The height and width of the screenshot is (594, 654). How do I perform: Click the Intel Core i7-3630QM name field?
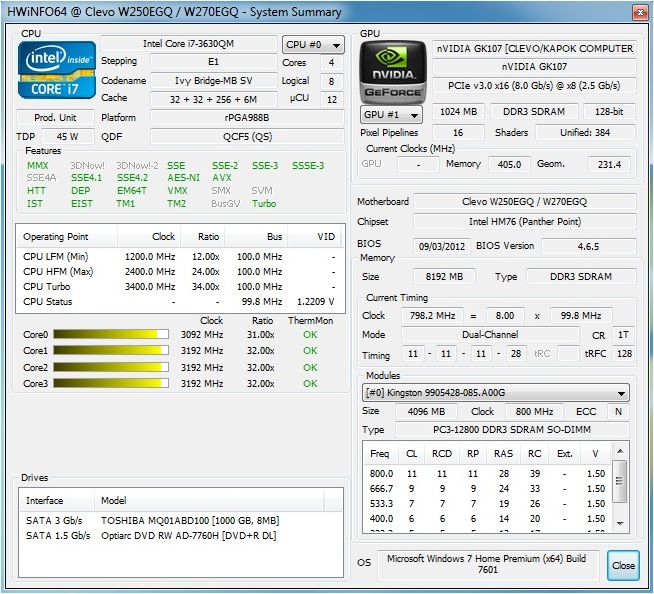coord(189,44)
